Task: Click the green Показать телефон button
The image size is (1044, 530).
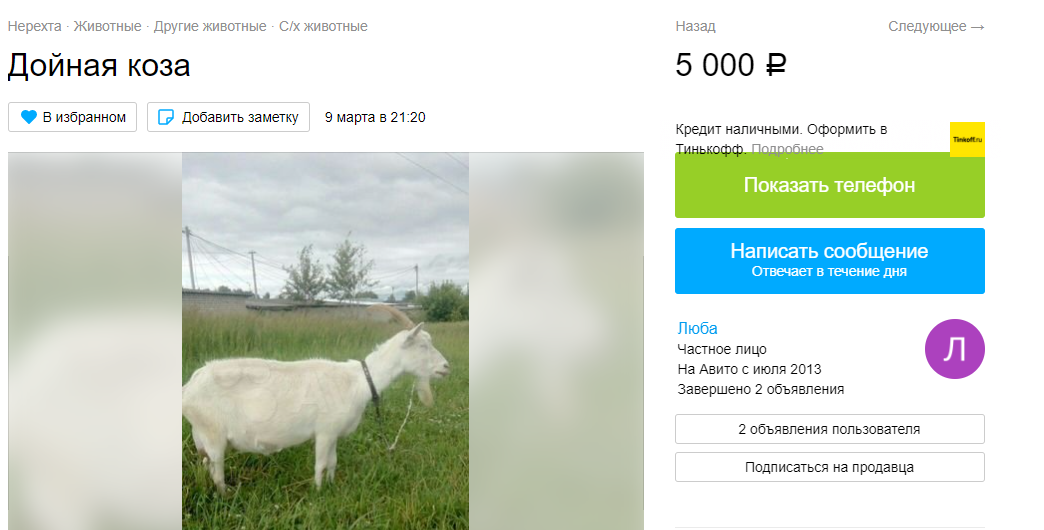Action: pos(830,185)
